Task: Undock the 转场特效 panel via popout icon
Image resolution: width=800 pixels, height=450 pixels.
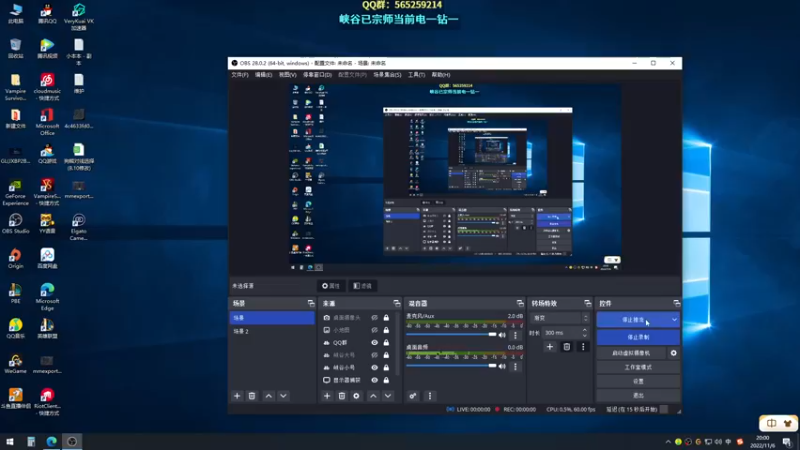Action: click(x=587, y=303)
